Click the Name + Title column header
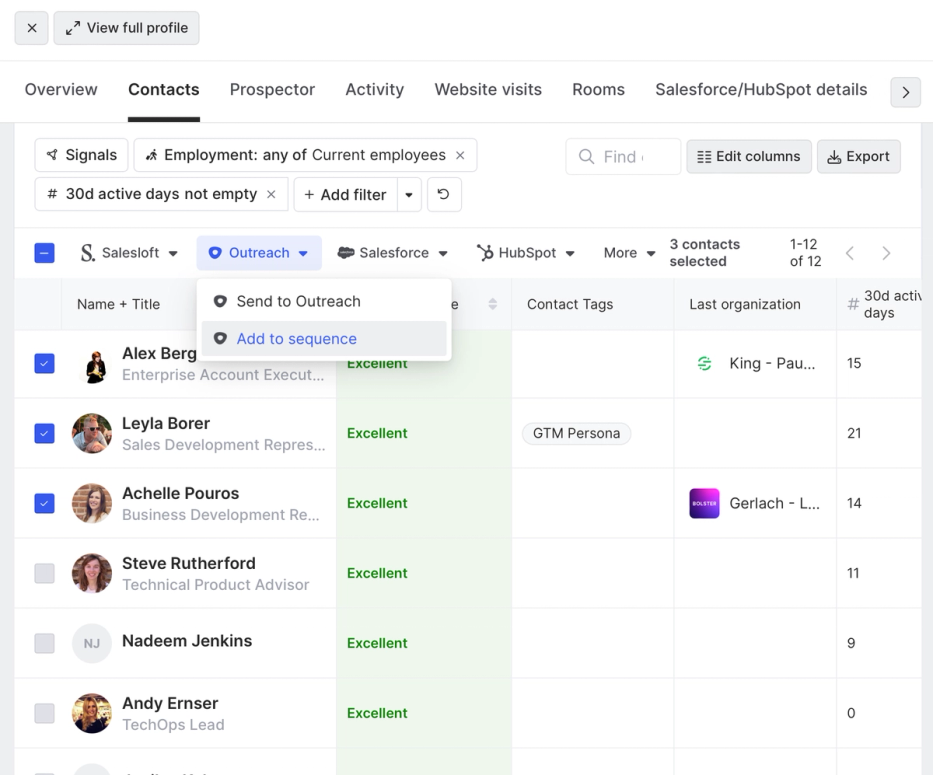Screen dimensions: 933x775 (118, 304)
